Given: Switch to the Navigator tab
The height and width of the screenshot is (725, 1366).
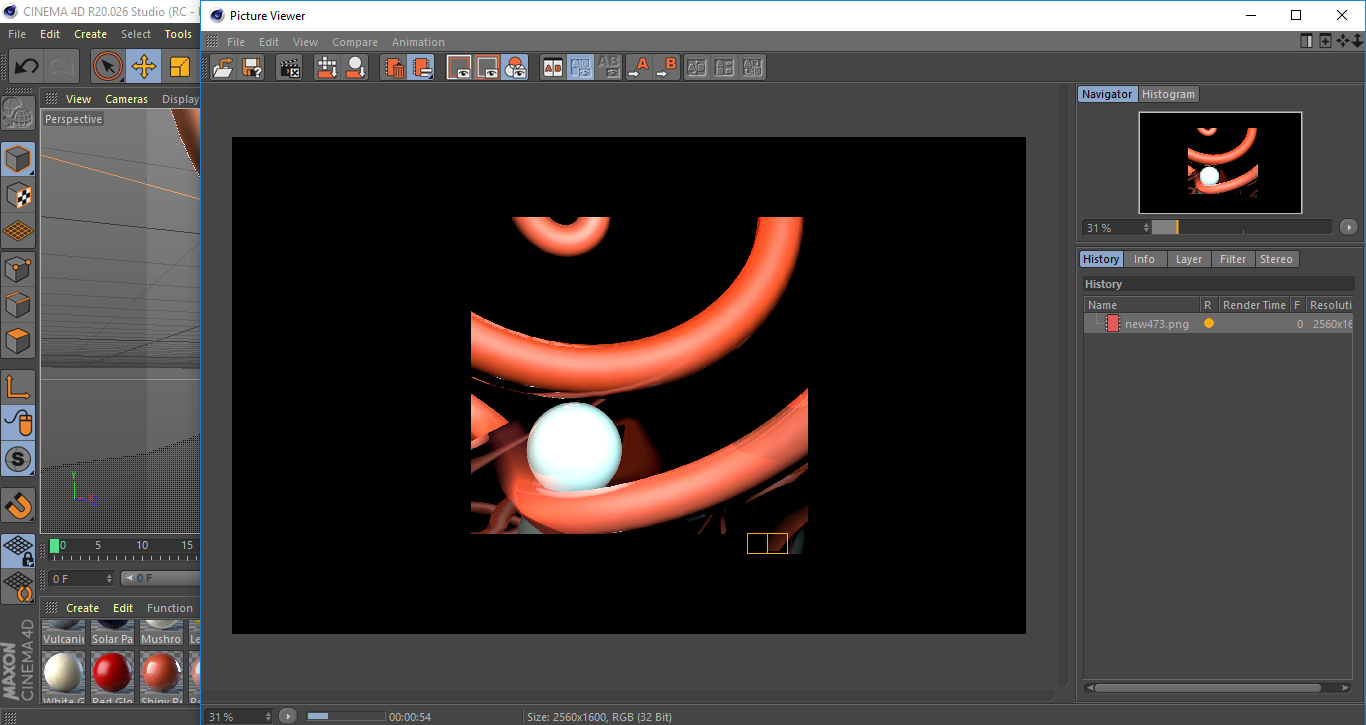Looking at the screenshot, I should click(1107, 94).
